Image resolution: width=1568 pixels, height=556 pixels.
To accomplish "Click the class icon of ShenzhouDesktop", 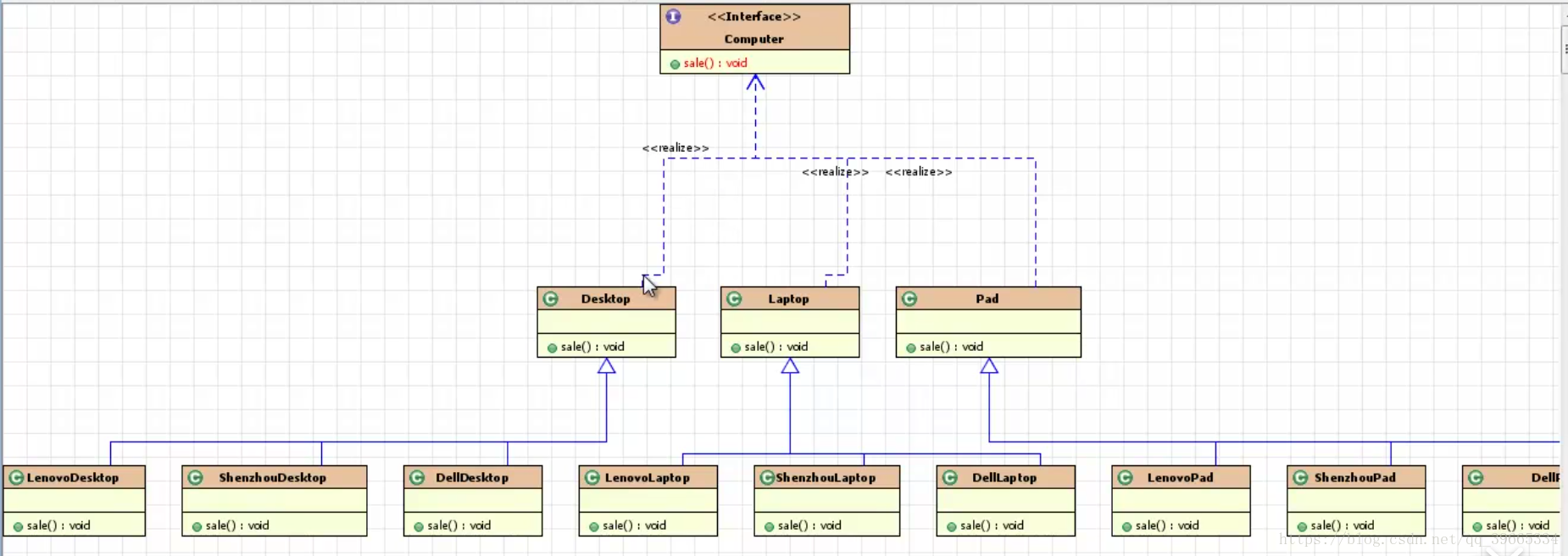I will pos(195,477).
